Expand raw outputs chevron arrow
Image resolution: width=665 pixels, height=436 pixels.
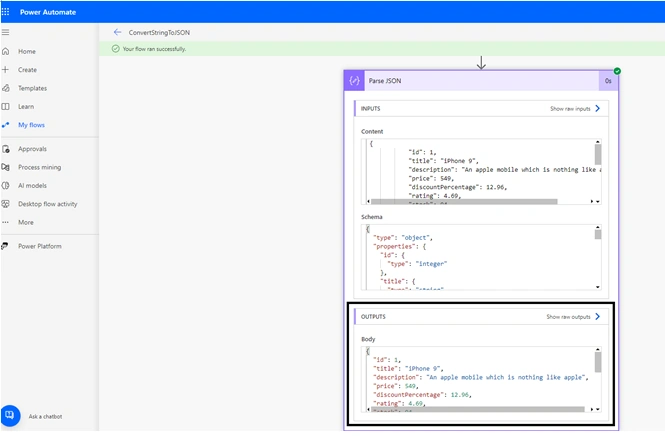pos(598,317)
